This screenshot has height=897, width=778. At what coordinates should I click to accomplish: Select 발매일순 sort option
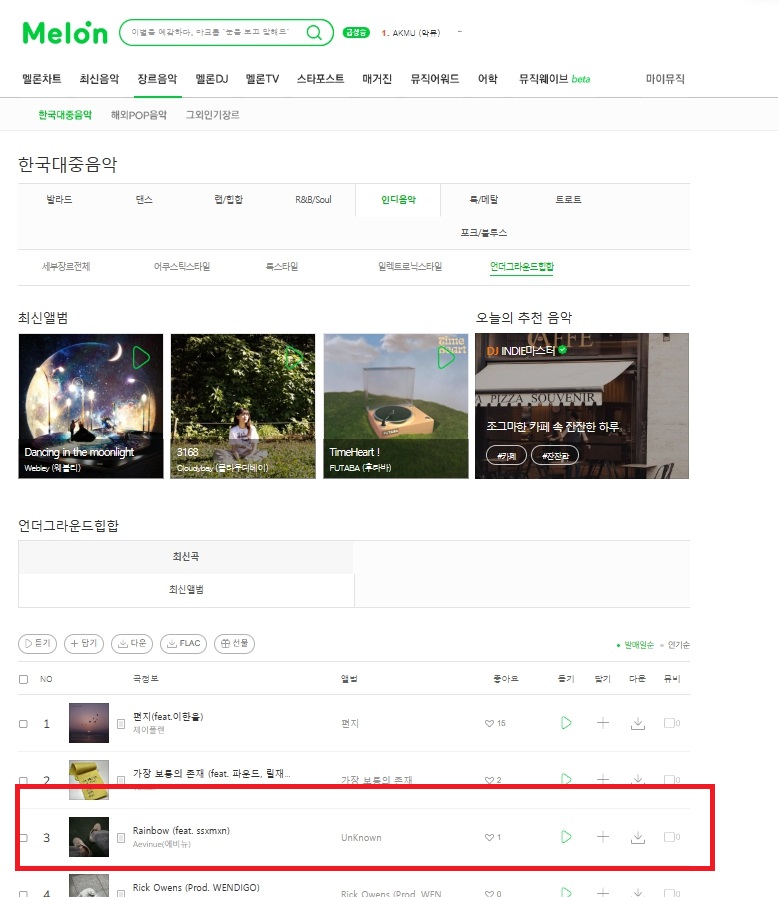[638, 645]
